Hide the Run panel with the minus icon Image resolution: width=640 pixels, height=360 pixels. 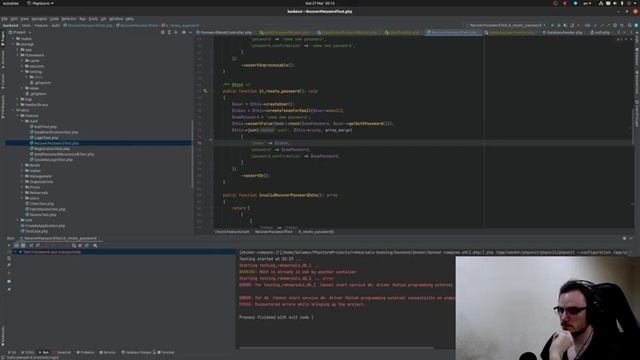coord(631,238)
